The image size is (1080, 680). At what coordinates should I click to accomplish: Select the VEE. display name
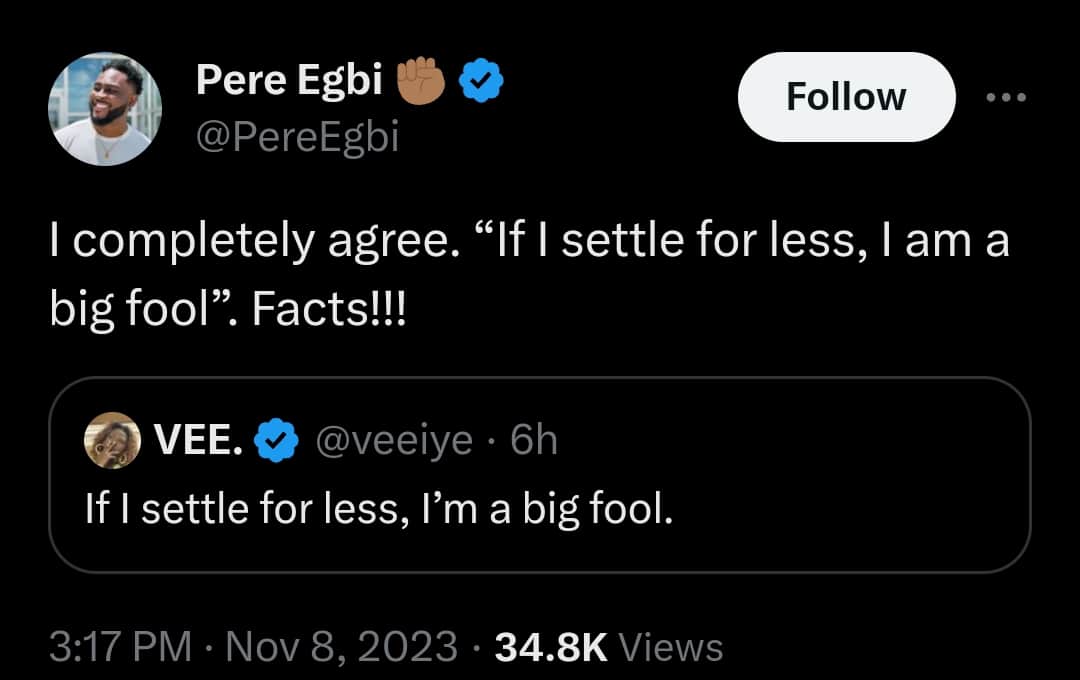(x=197, y=440)
